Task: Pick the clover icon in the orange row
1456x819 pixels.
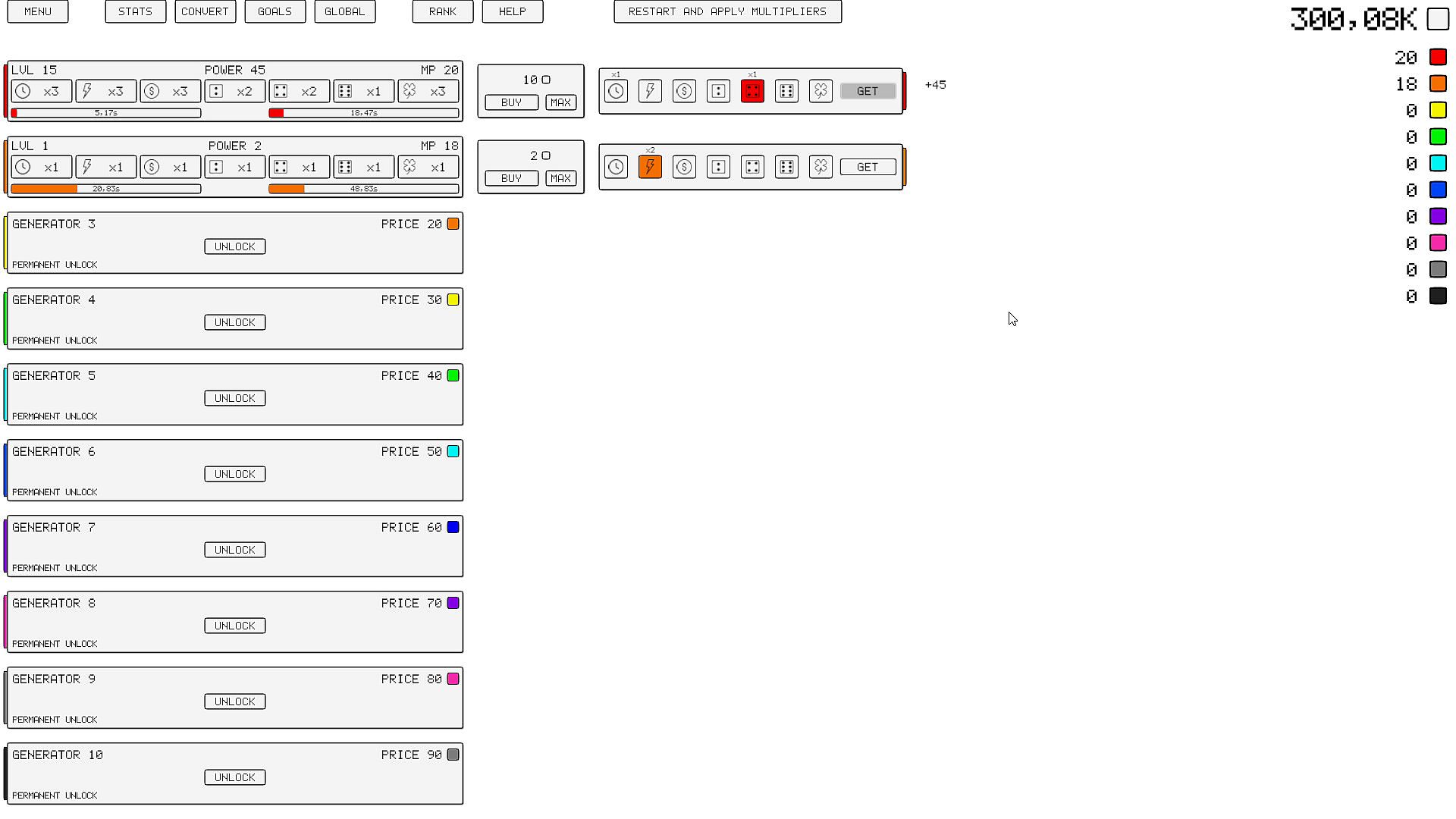Action: coord(821,167)
